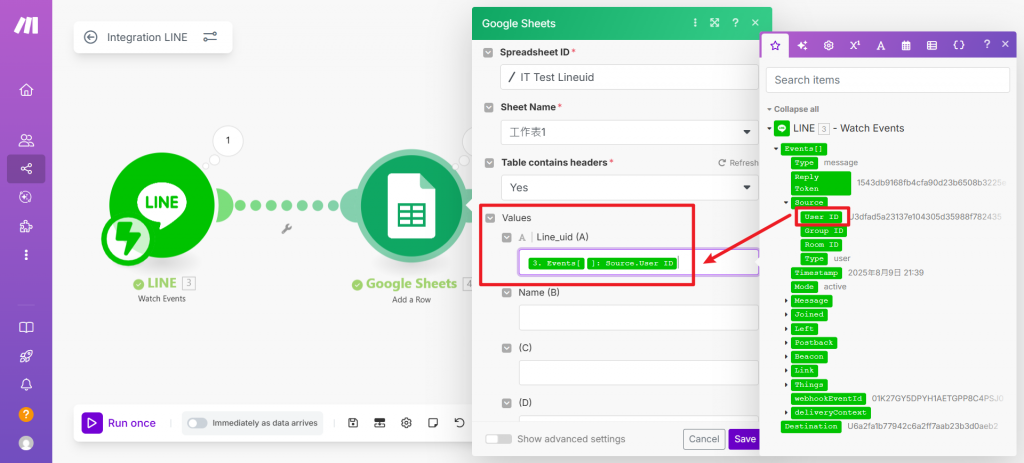This screenshot has width=1024, height=463.
Task: Switch to the curly braces custom variables tab
Action: [959, 45]
